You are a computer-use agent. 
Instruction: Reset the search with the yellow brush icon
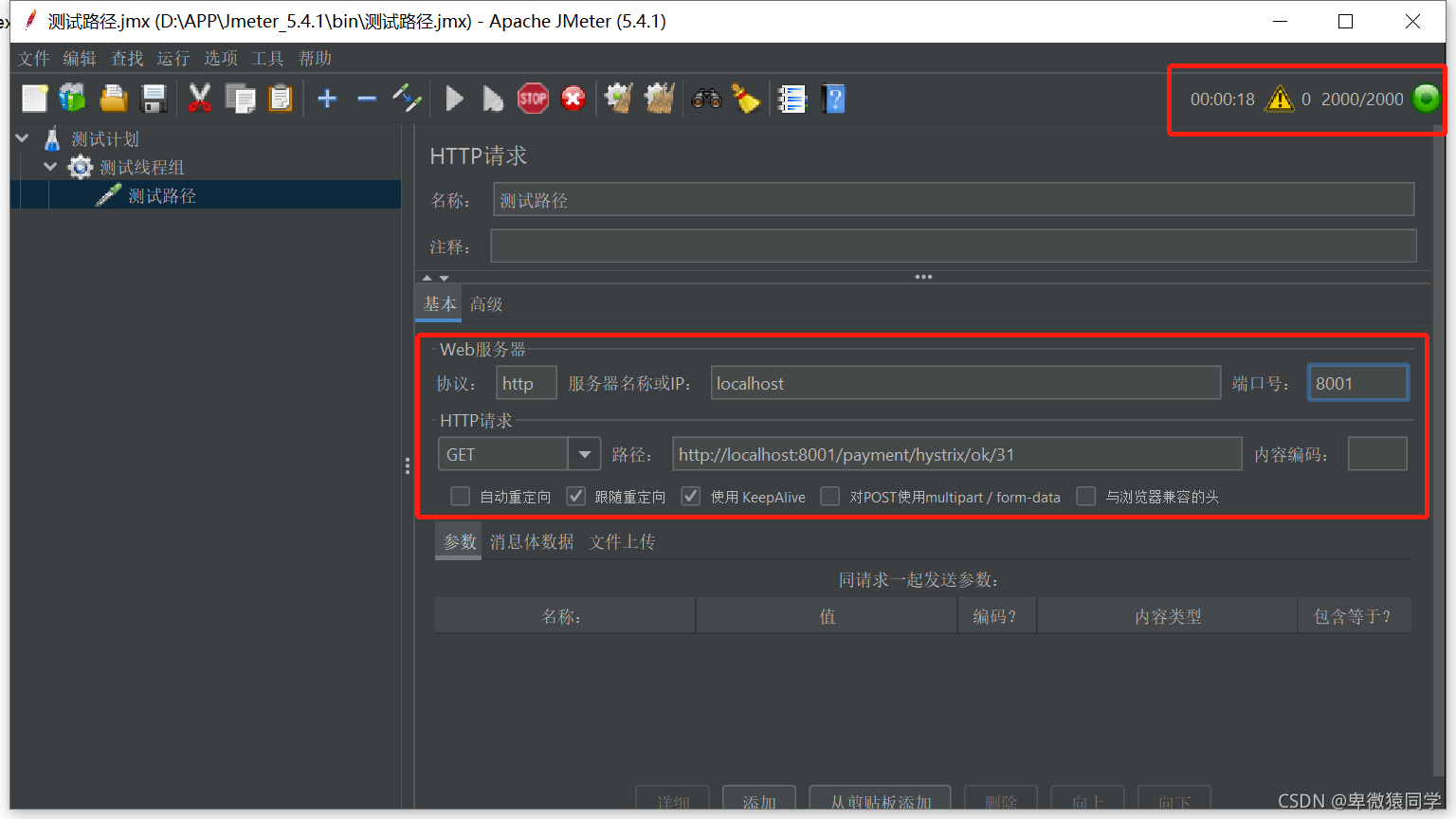(x=746, y=99)
